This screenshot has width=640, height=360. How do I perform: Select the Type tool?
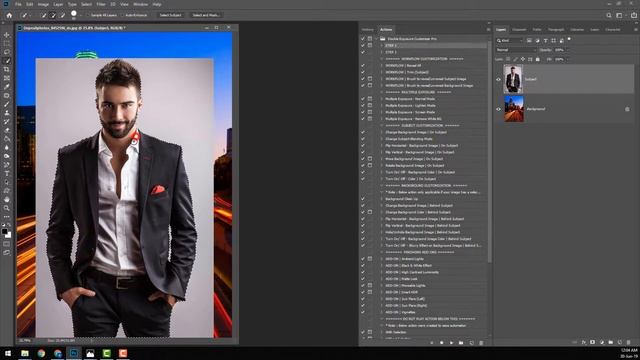[7, 173]
